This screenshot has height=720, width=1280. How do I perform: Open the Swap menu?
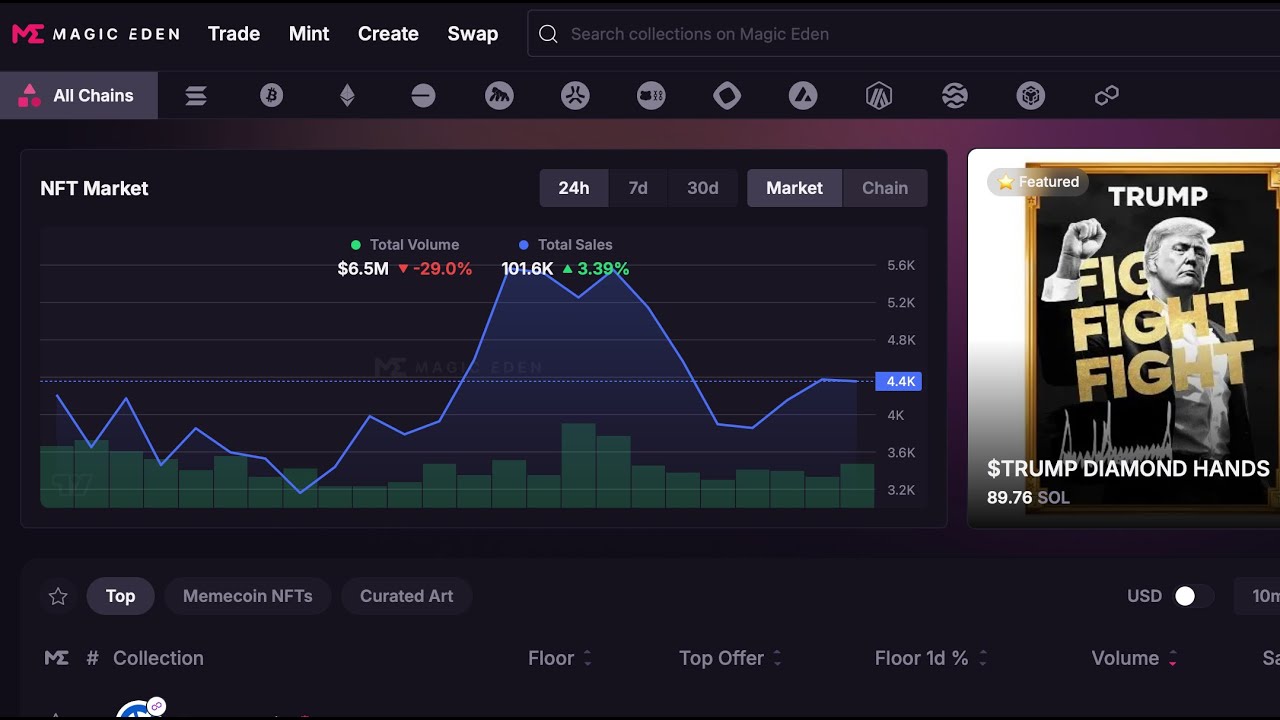coord(473,34)
